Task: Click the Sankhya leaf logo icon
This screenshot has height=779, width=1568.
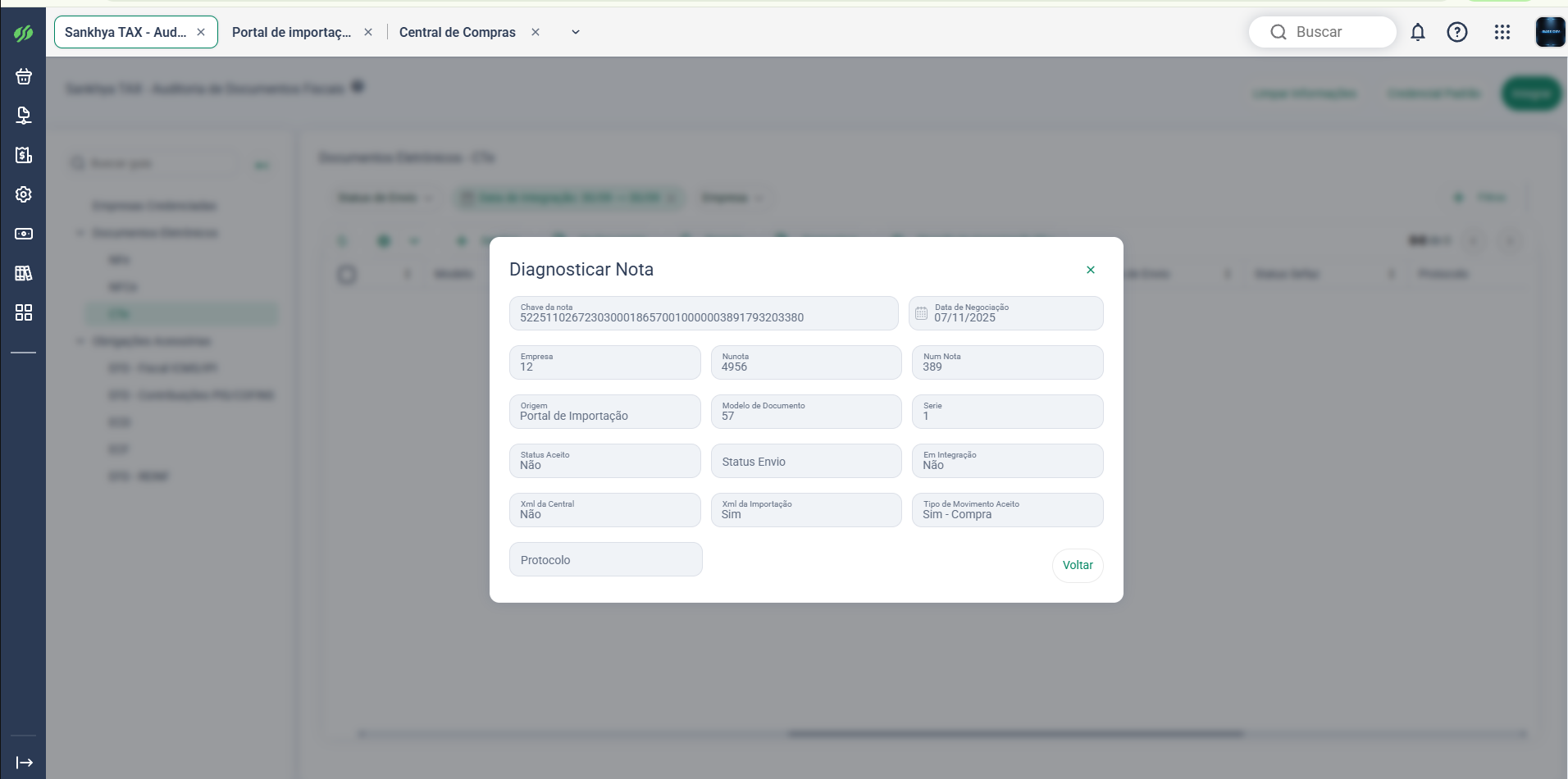Action: 23,34
